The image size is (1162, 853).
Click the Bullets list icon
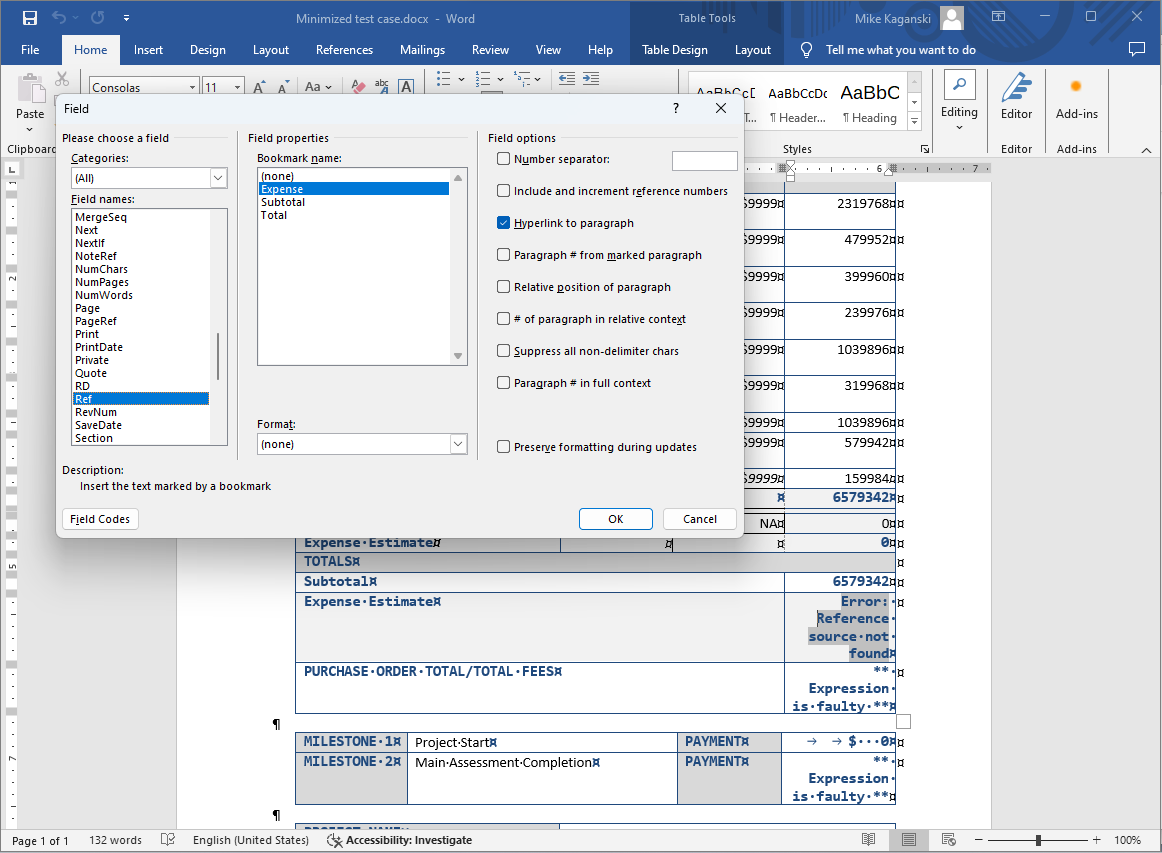pyautogui.click(x=444, y=79)
